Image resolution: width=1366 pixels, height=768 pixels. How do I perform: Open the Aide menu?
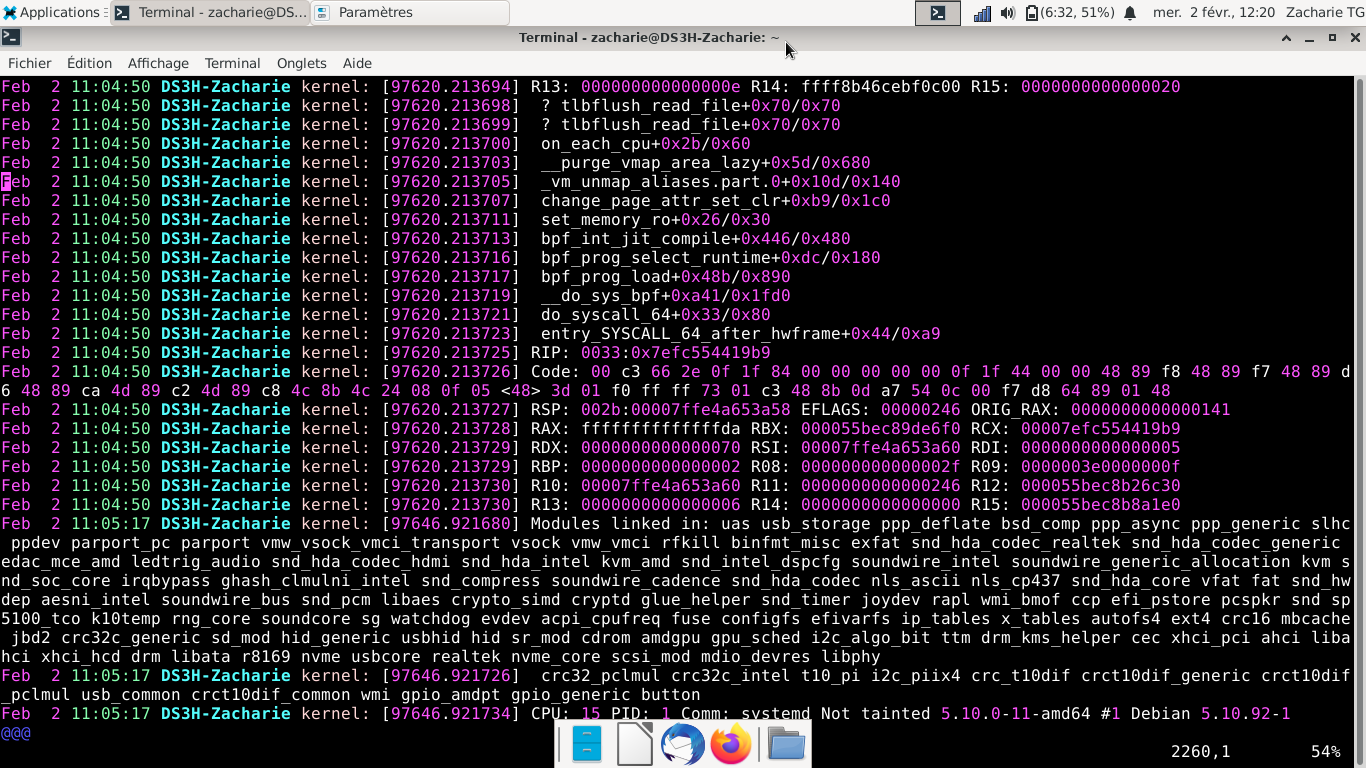[357, 63]
